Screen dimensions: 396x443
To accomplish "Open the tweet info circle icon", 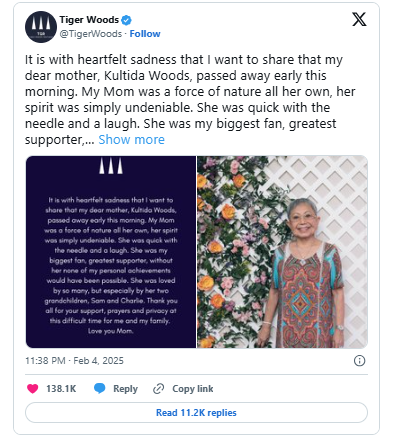I will (x=359, y=361).
